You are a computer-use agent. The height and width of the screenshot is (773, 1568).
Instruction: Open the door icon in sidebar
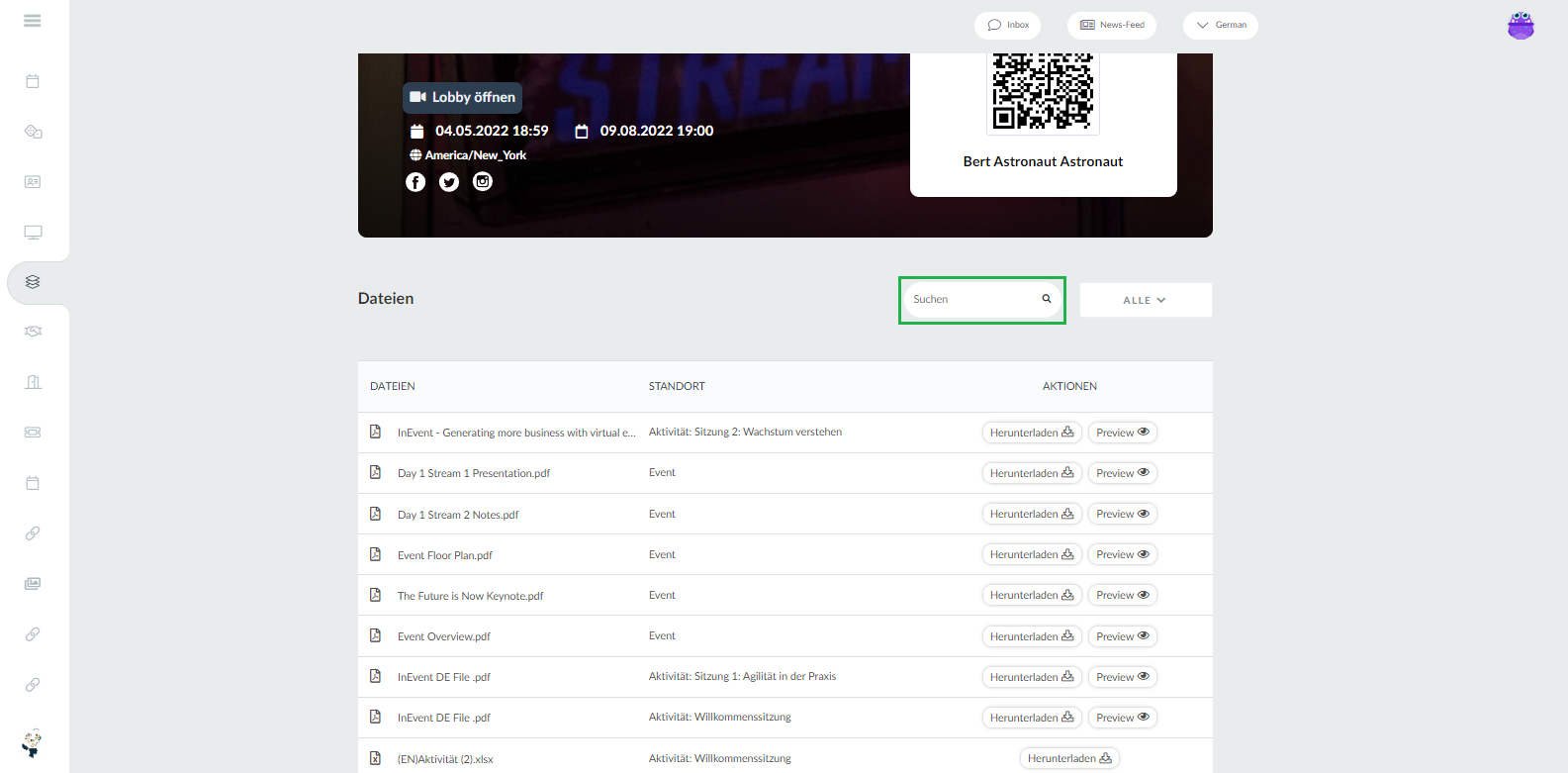(x=33, y=382)
